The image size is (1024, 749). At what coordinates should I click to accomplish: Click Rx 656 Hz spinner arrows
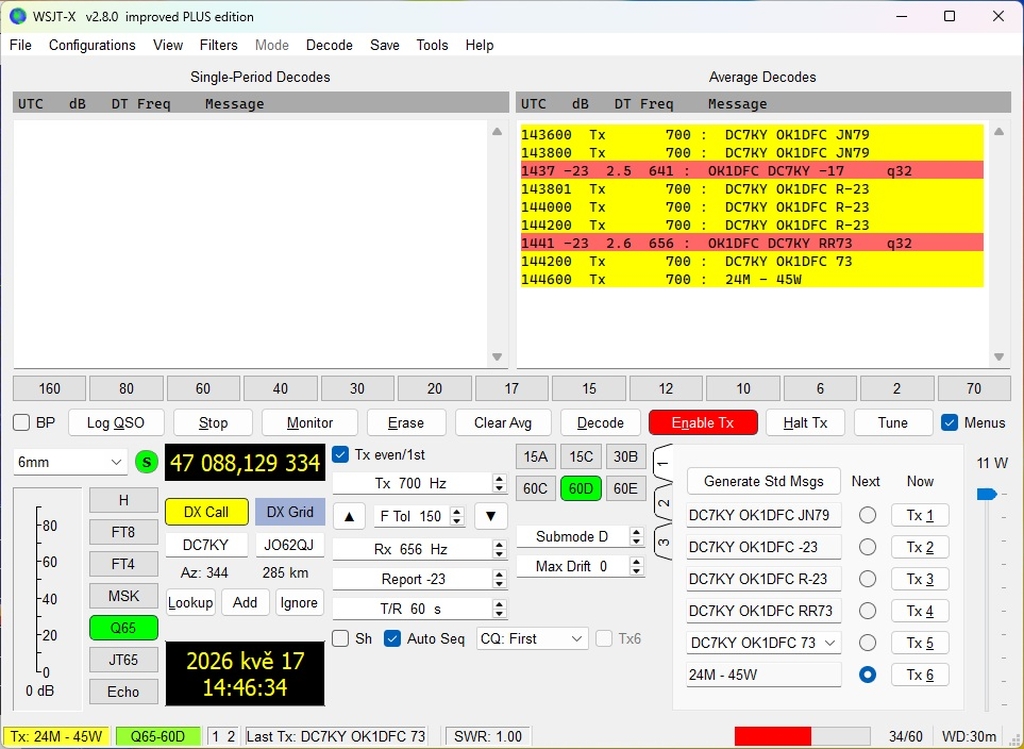[500, 549]
